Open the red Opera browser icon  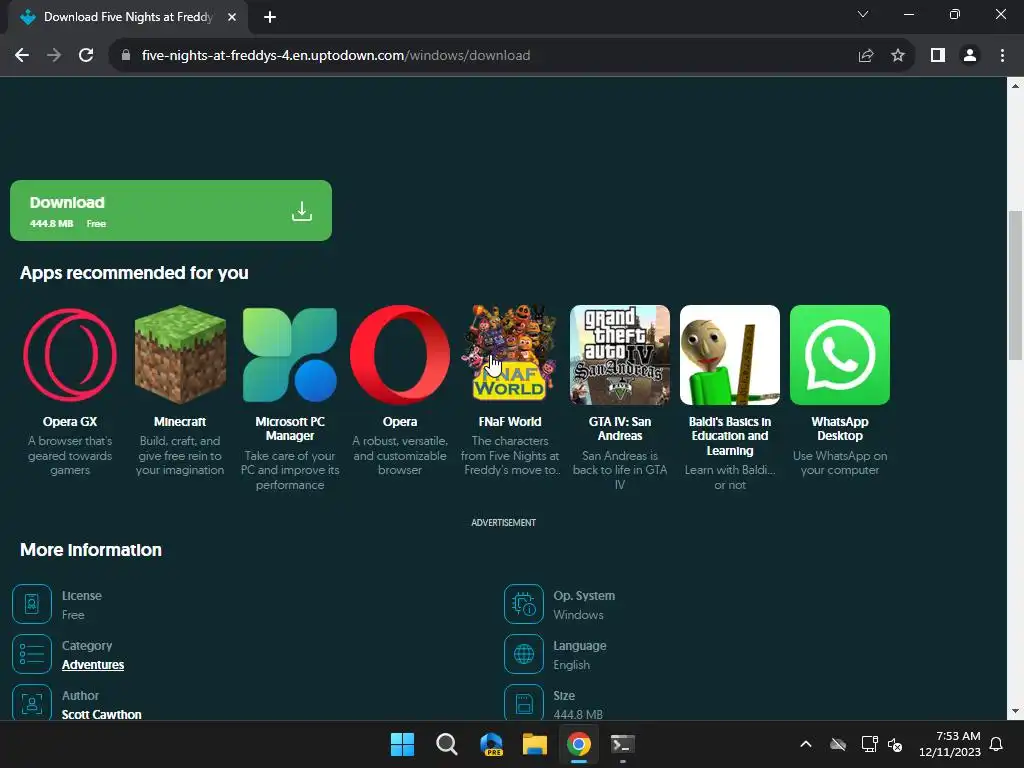[x=400, y=355]
